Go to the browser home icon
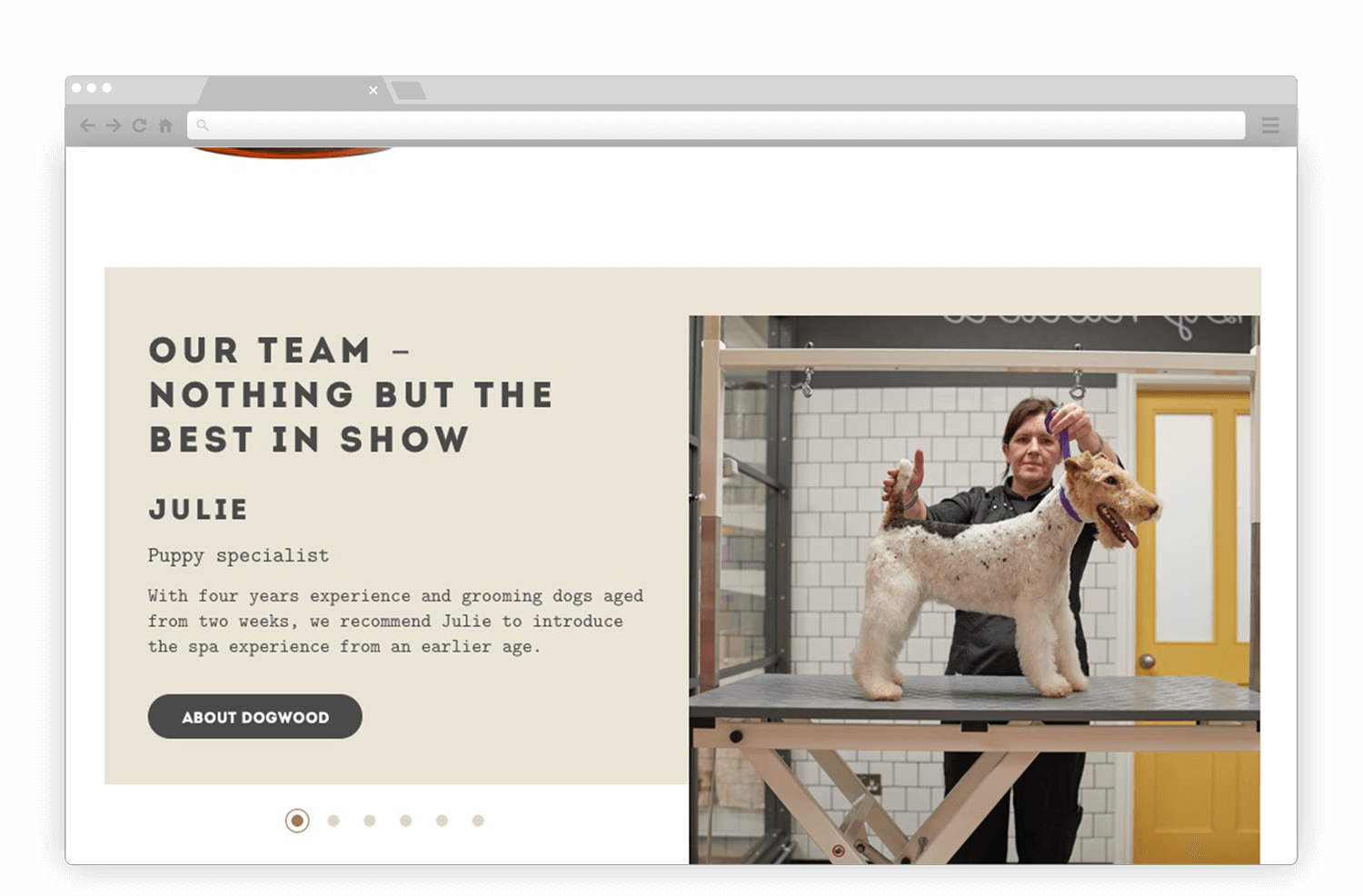 click(x=165, y=125)
